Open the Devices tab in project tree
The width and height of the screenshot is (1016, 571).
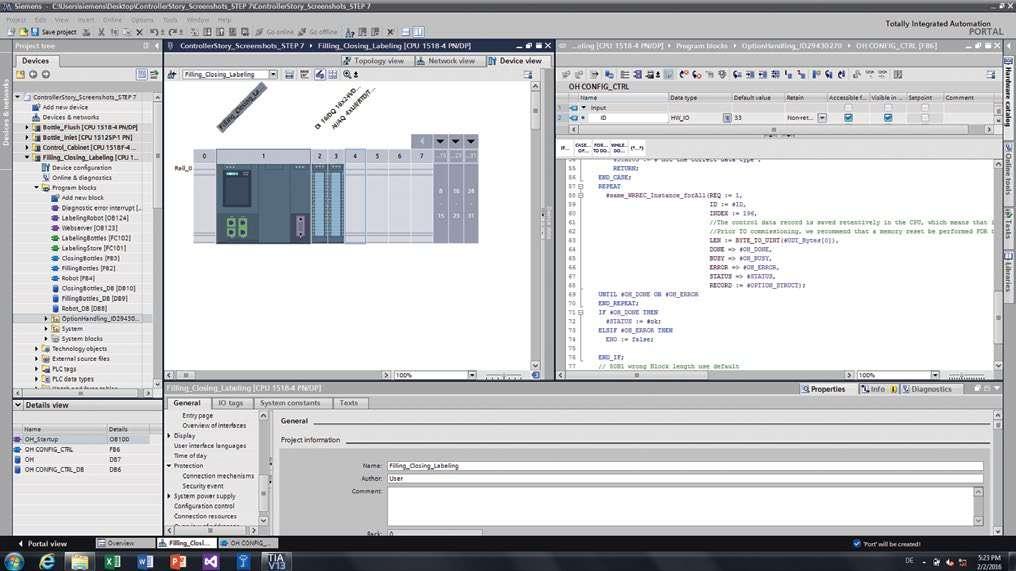pyautogui.click(x=35, y=60)
